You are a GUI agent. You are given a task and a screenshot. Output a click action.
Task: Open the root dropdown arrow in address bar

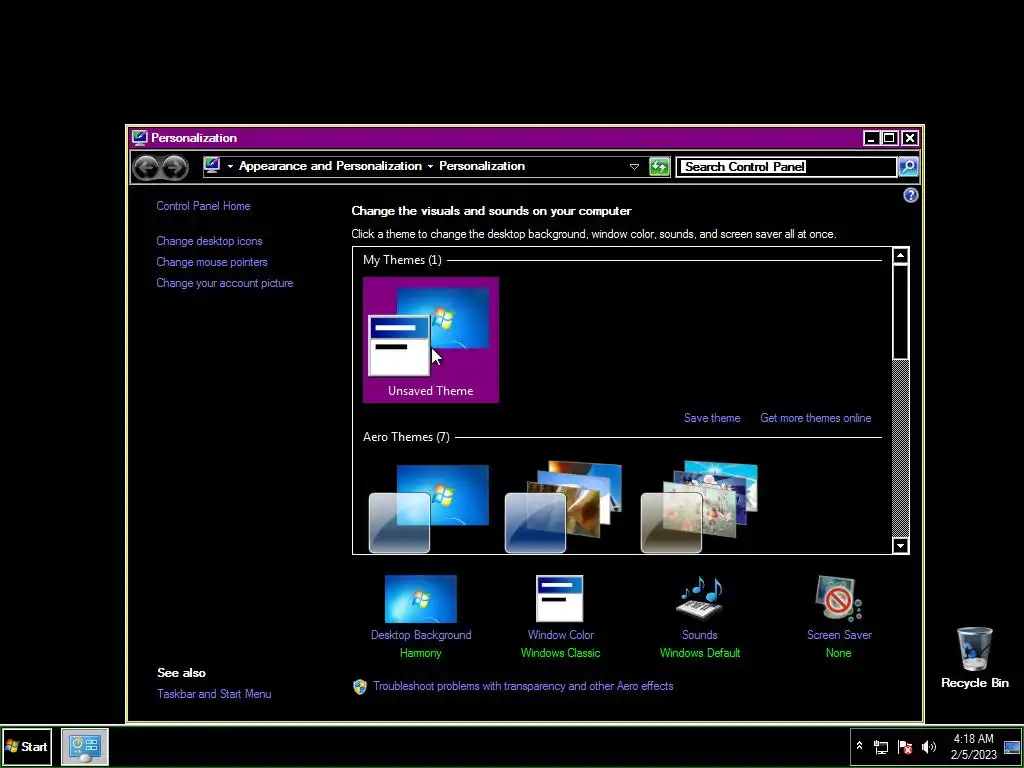click(230, 167)
